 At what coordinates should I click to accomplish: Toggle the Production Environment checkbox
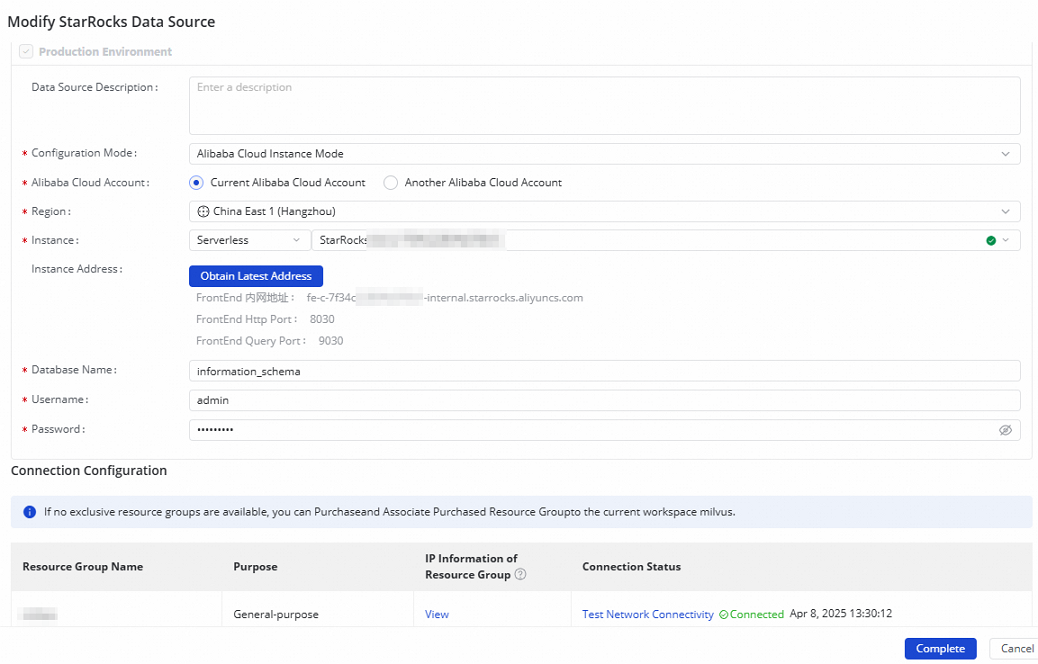tap(26, 52)
